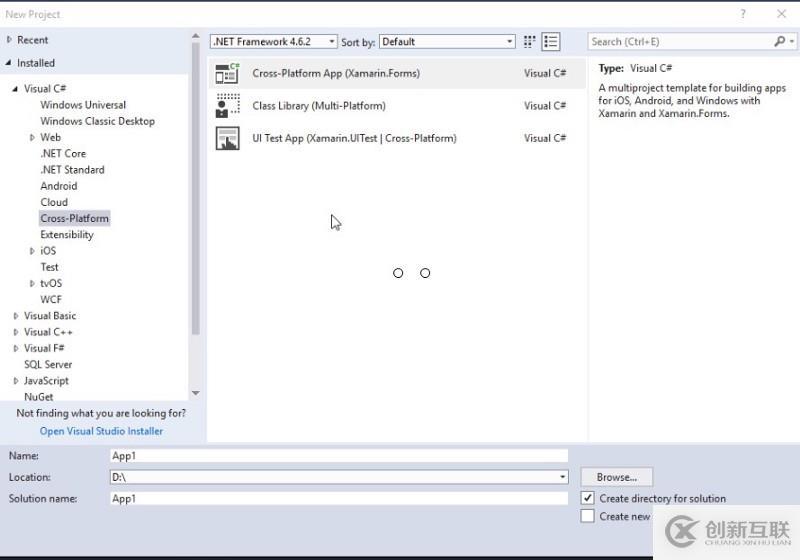Switch to small icons view
Viewport: 800px width, 560px height.
(x=530, y=41)
